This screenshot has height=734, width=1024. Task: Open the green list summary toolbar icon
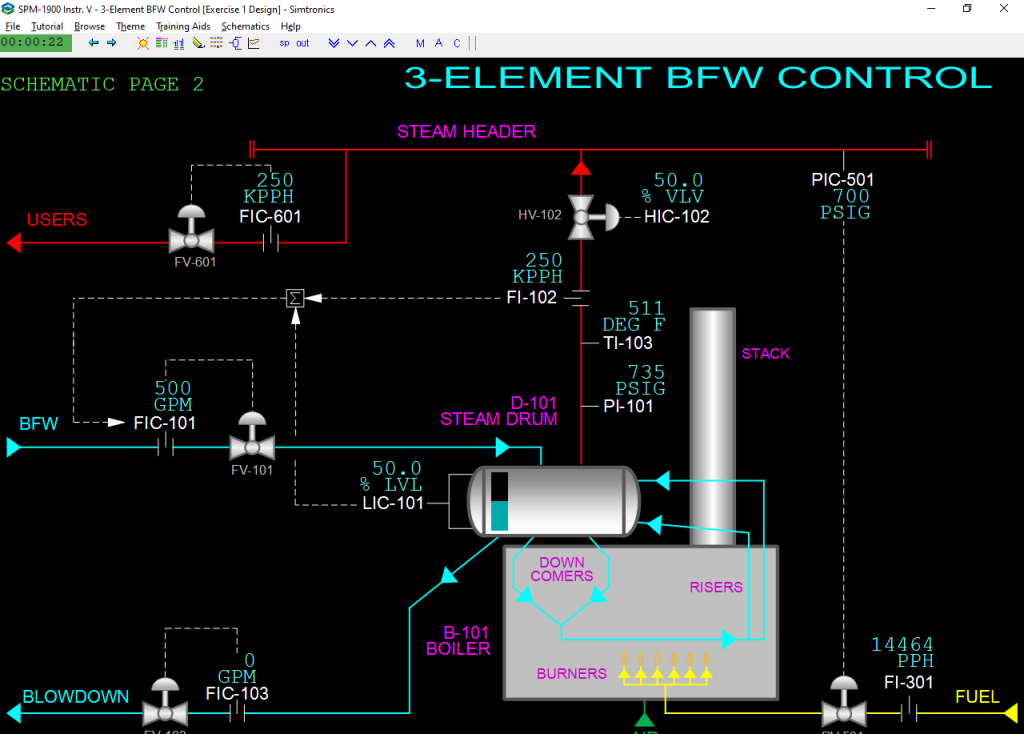point(161,43)
